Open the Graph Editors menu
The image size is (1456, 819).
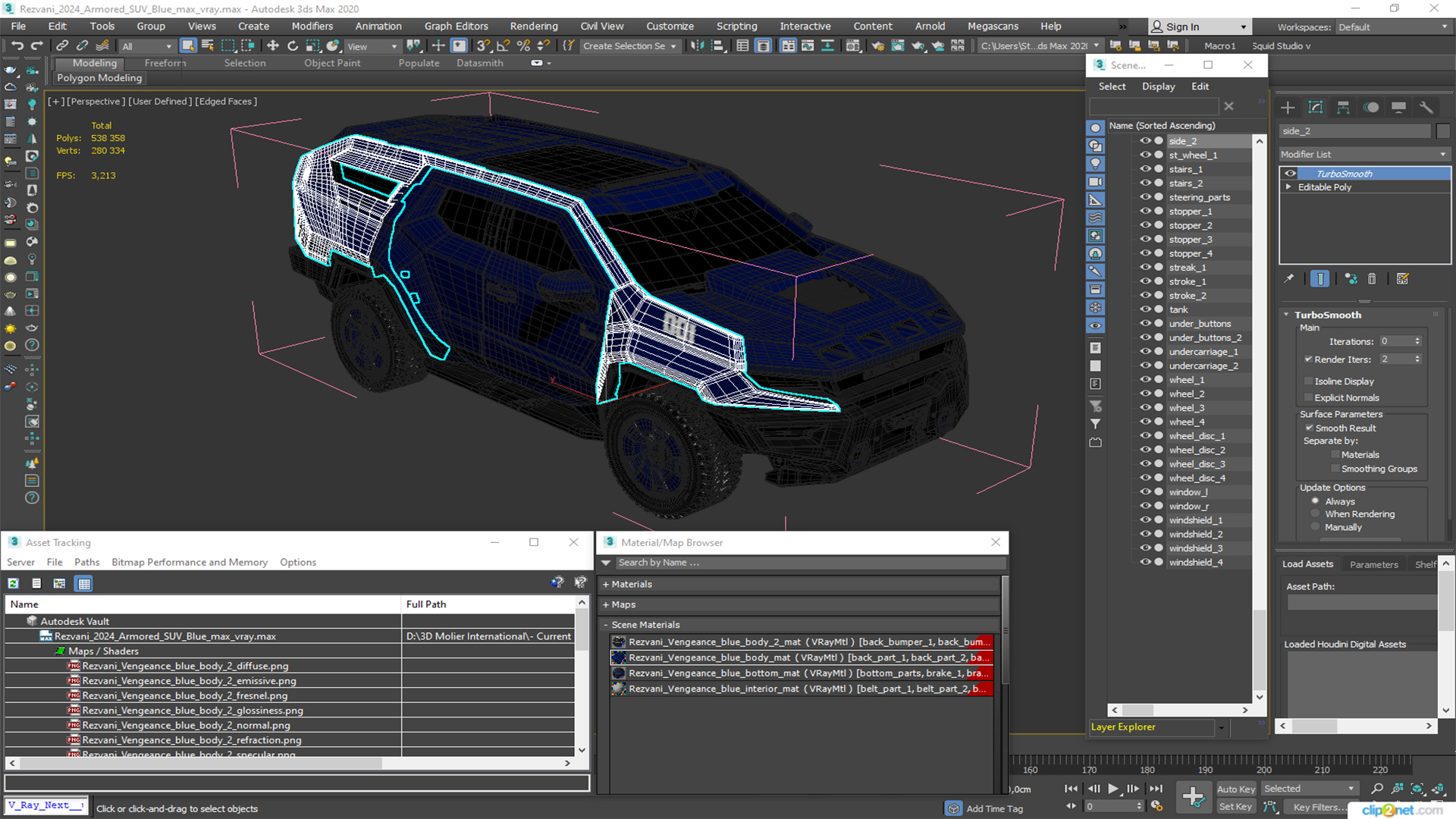(456, 26)
